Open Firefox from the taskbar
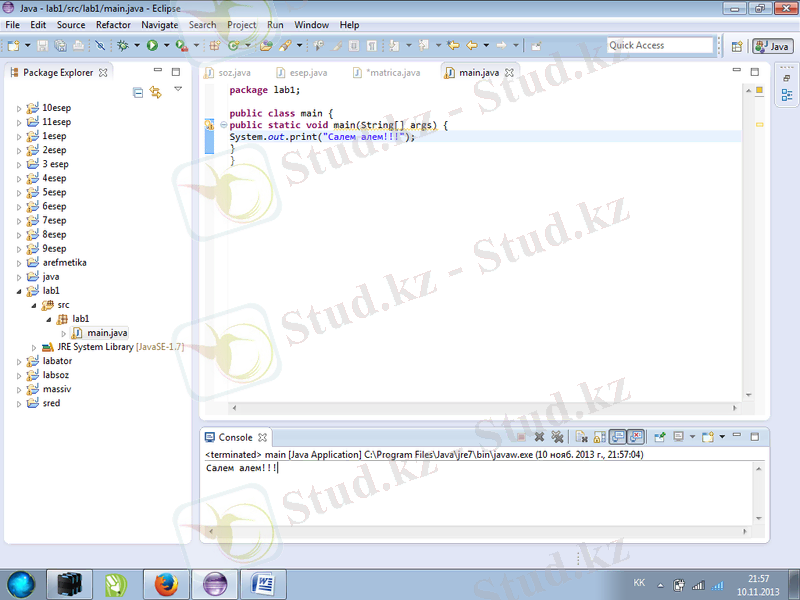This screenshot has width=800, height=600. [x=166, y=585]
